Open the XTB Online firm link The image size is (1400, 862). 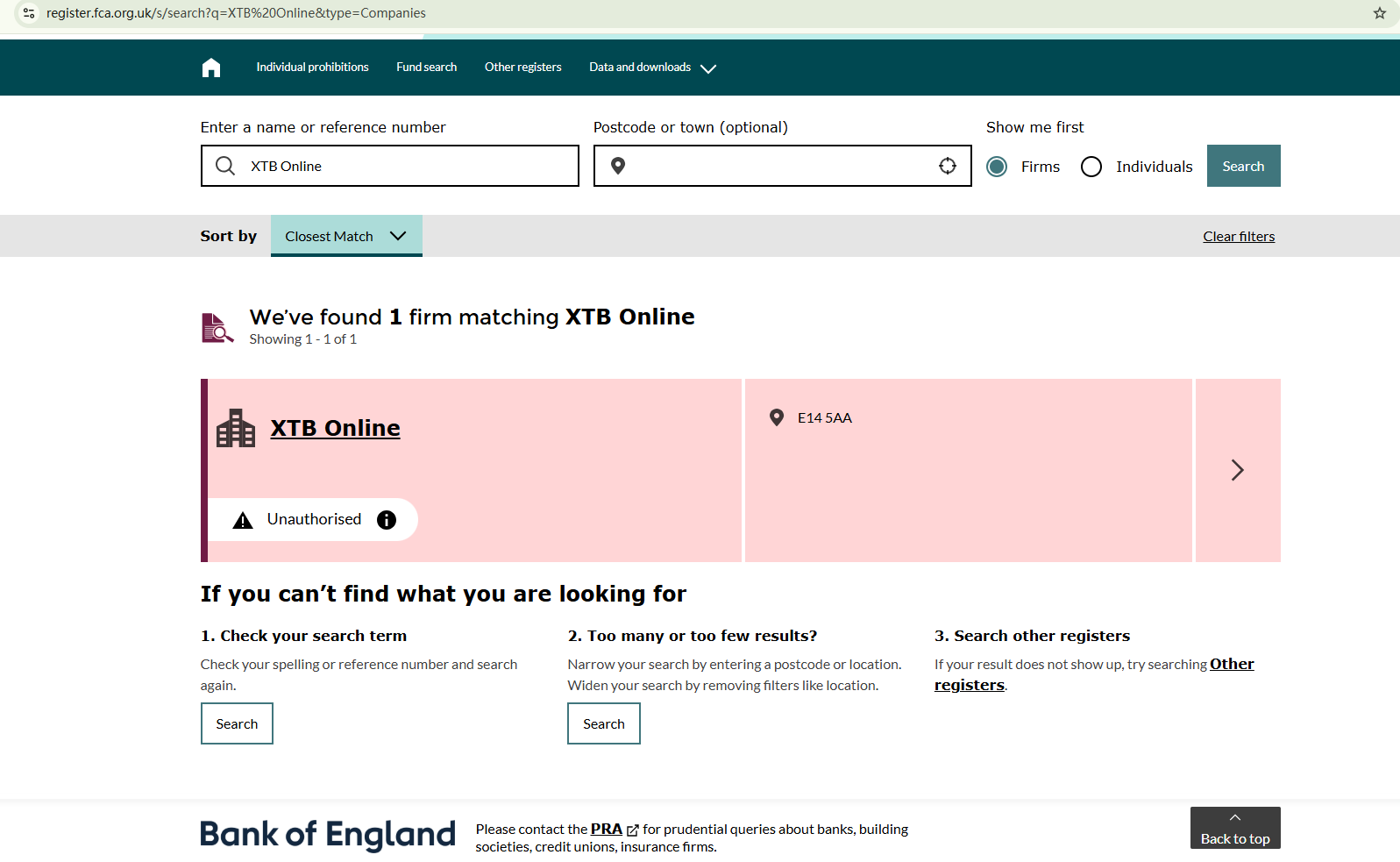[335, 428]
